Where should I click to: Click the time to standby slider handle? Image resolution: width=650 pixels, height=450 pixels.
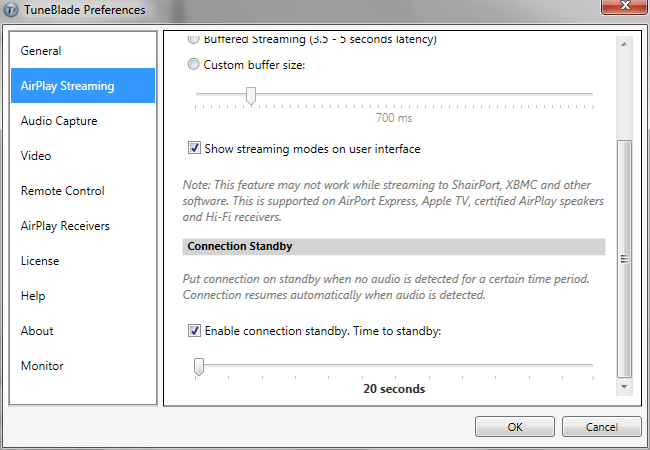[199, 367]
